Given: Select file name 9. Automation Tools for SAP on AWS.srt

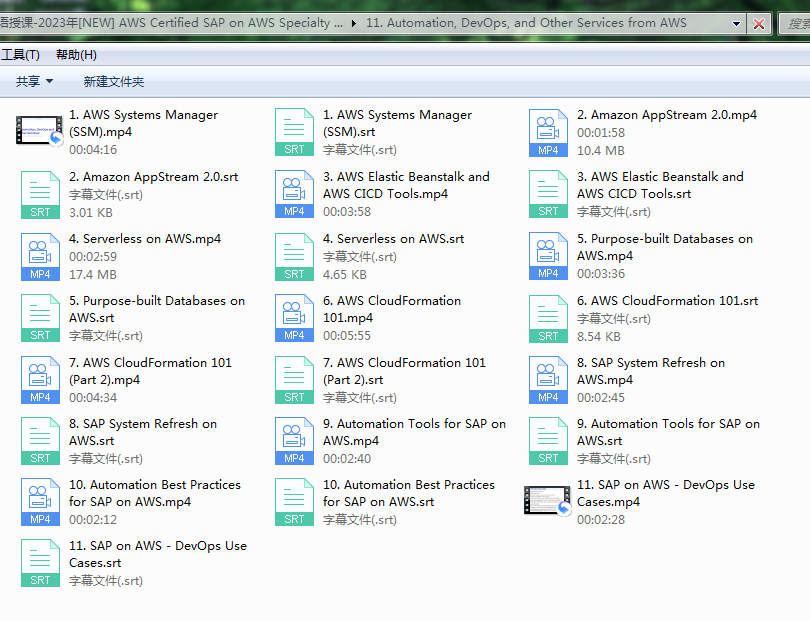Looking at the screenshot, I should [668, 432].
